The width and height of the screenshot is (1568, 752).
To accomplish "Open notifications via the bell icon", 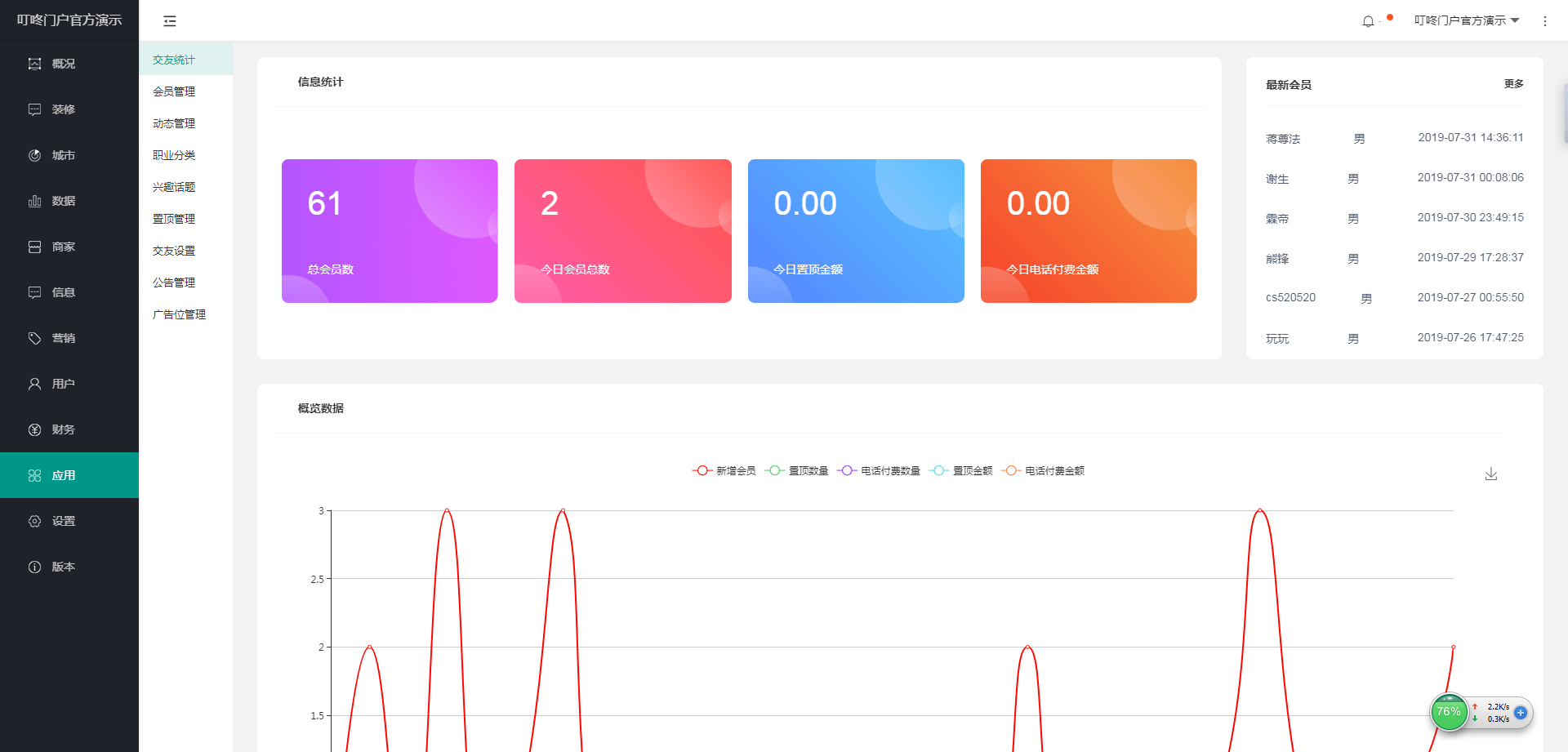I will (1368, 21).
